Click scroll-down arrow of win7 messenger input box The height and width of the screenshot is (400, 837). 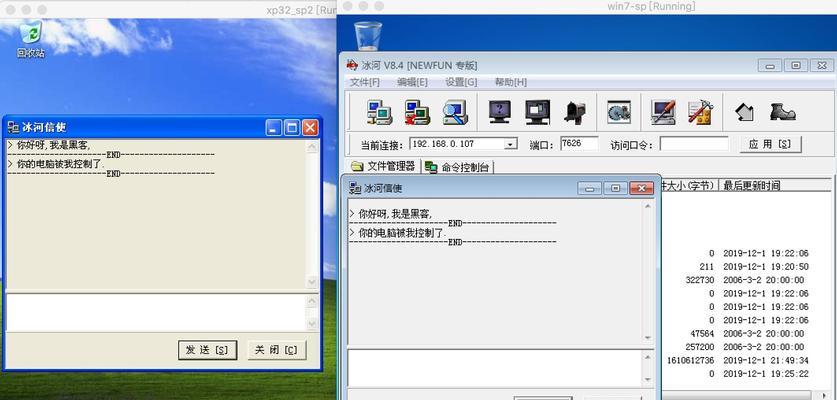coord(648,380)
